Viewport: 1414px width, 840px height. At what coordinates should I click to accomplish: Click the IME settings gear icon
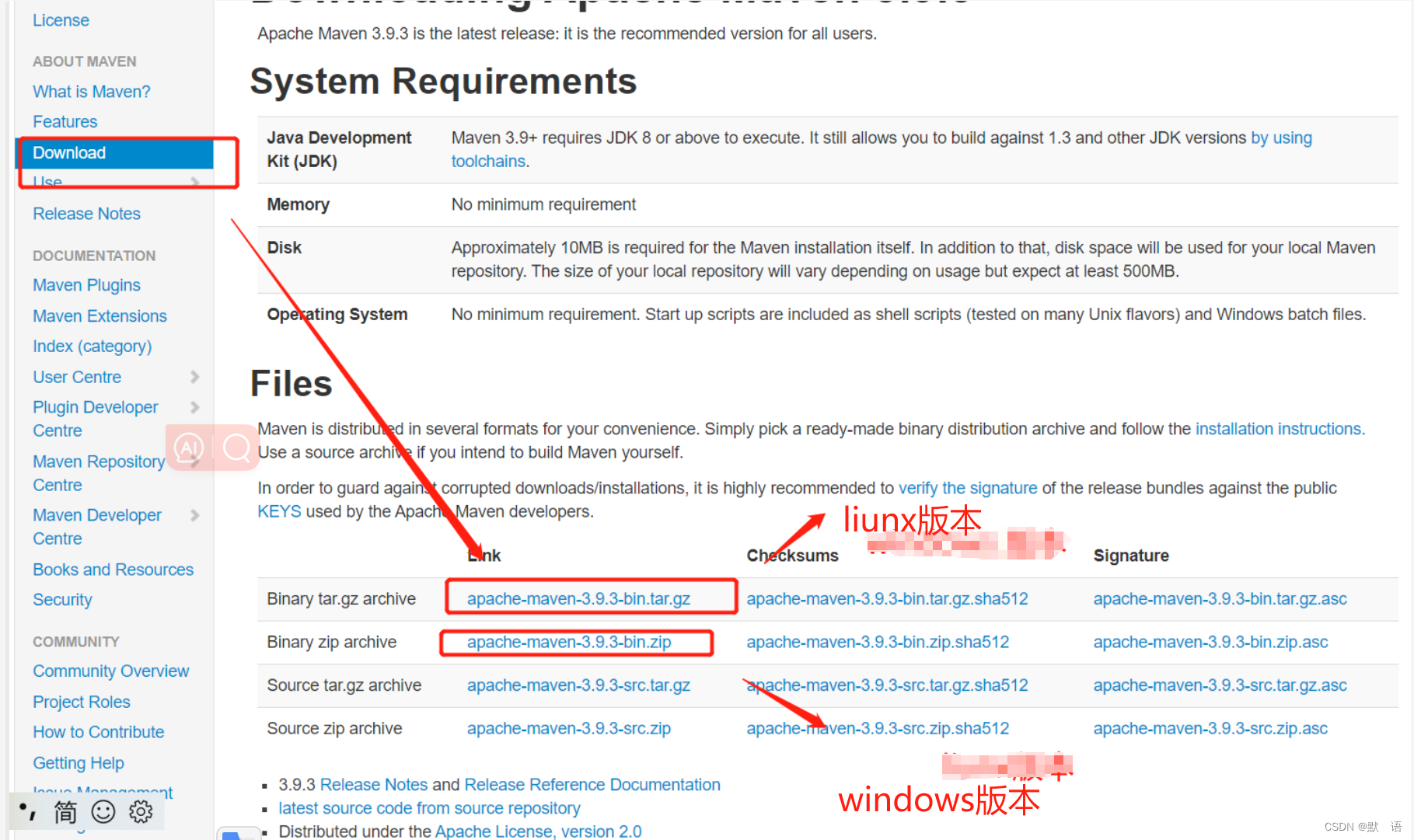[141, 812]
